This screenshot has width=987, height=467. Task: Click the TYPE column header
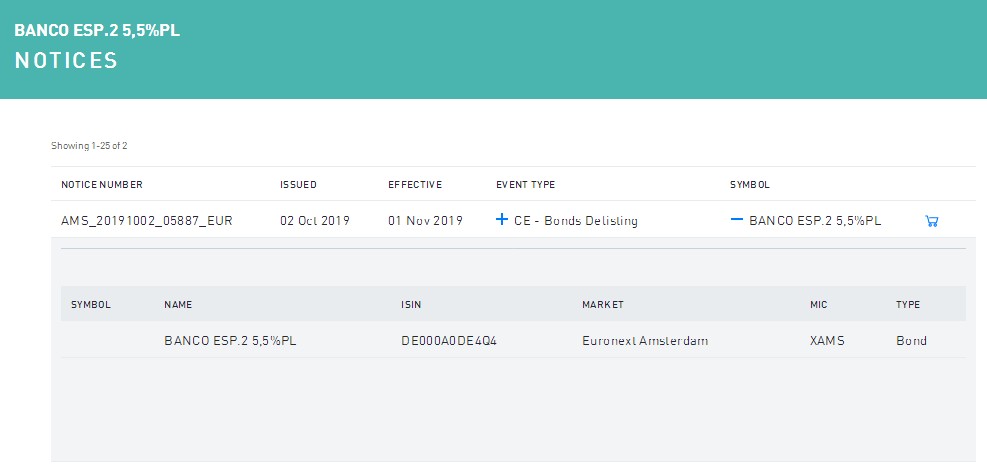point(908,305)
